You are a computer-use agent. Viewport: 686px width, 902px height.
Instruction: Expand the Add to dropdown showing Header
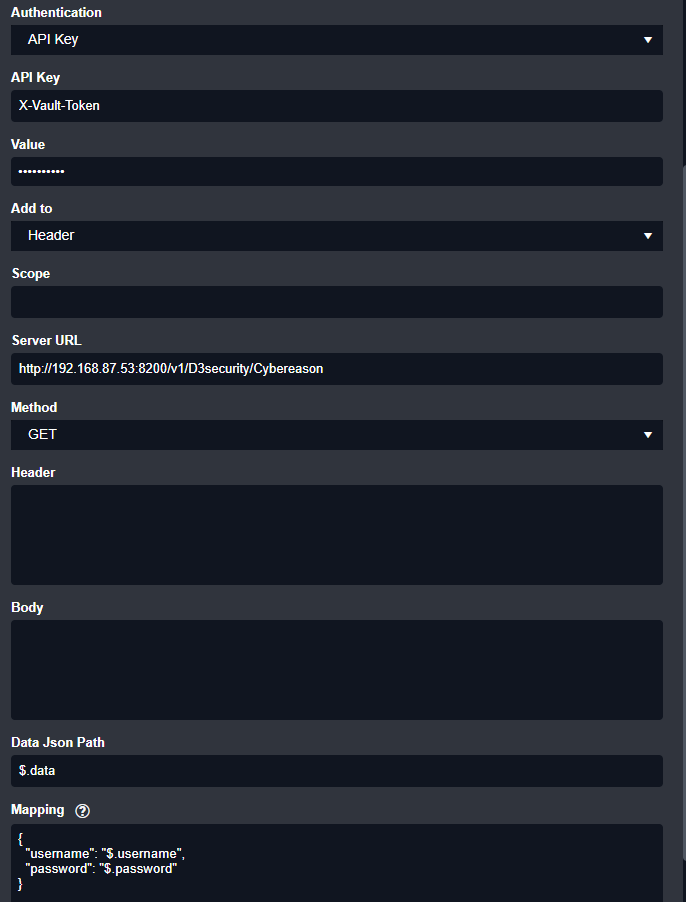[x=336, y=235]
